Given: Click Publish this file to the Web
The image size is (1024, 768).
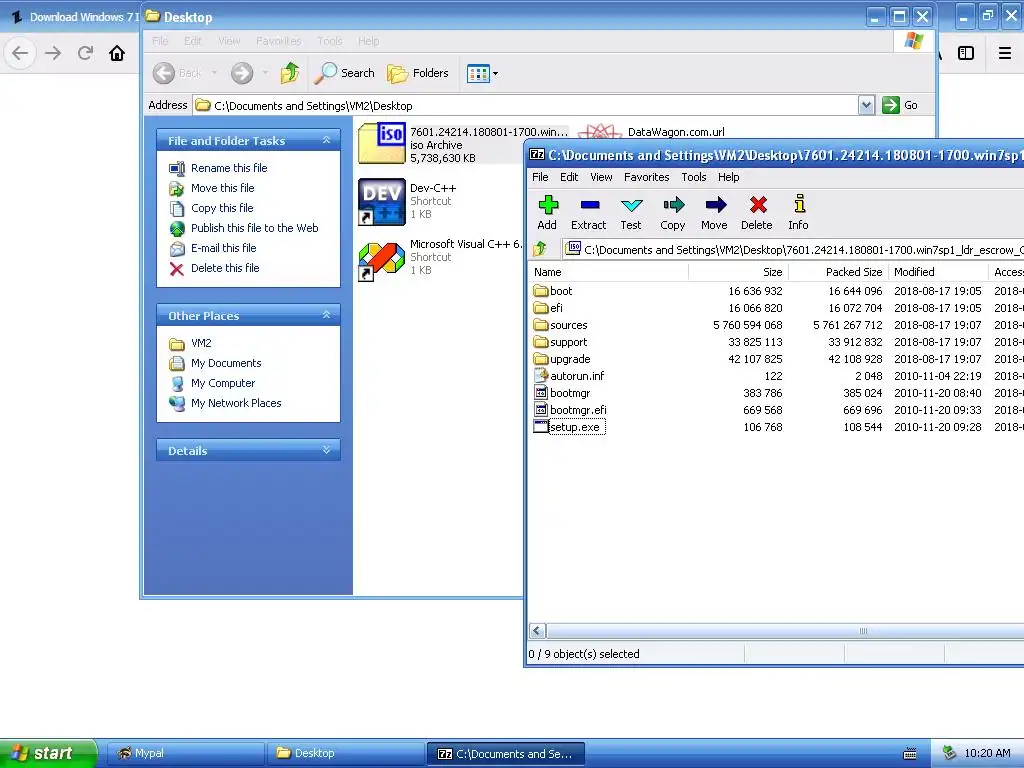Looking at the screenshot, I should tap(255, 228).
